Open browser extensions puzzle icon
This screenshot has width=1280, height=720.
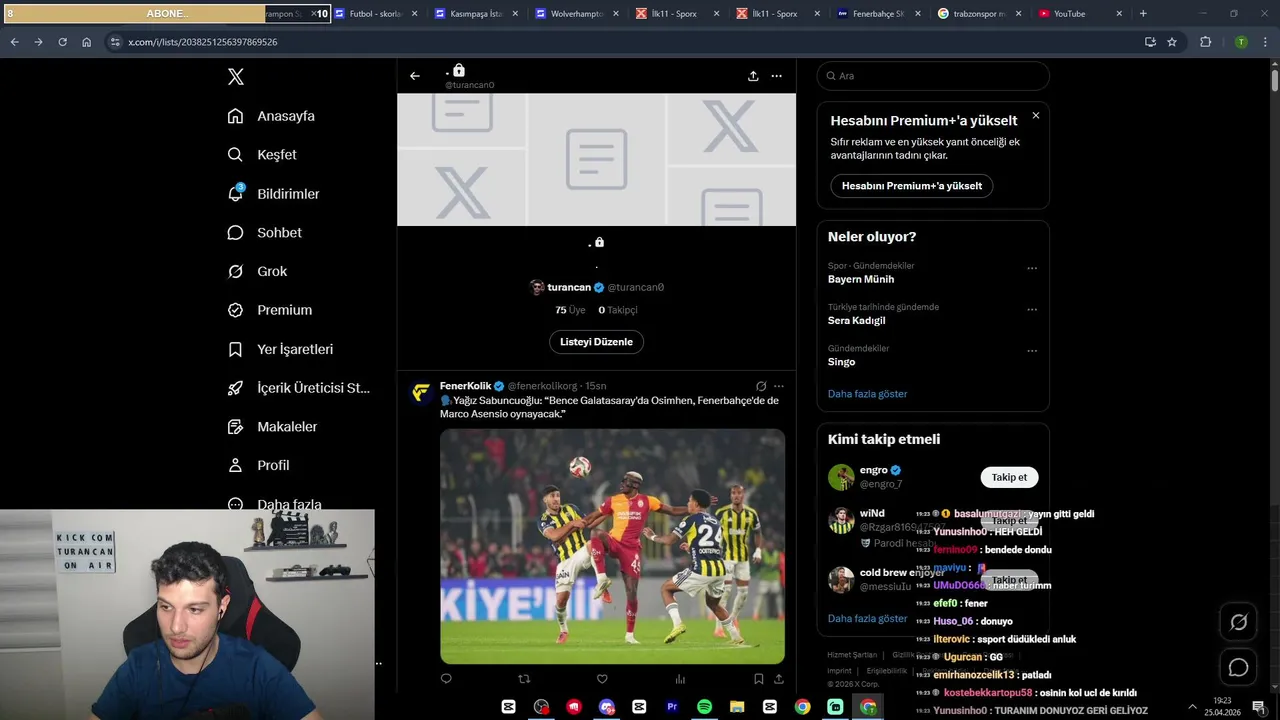[x=1205, y=42]
